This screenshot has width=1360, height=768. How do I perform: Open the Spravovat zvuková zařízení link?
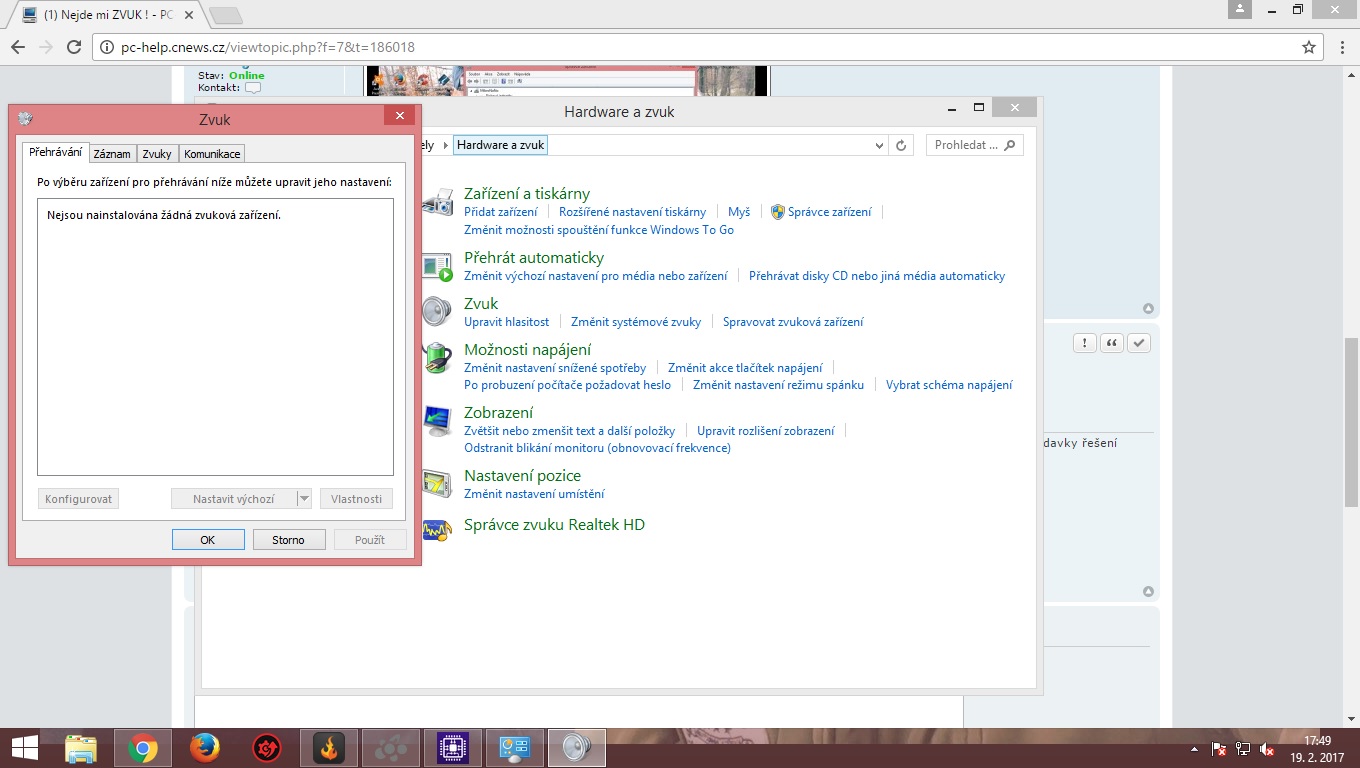coord(793,322)
